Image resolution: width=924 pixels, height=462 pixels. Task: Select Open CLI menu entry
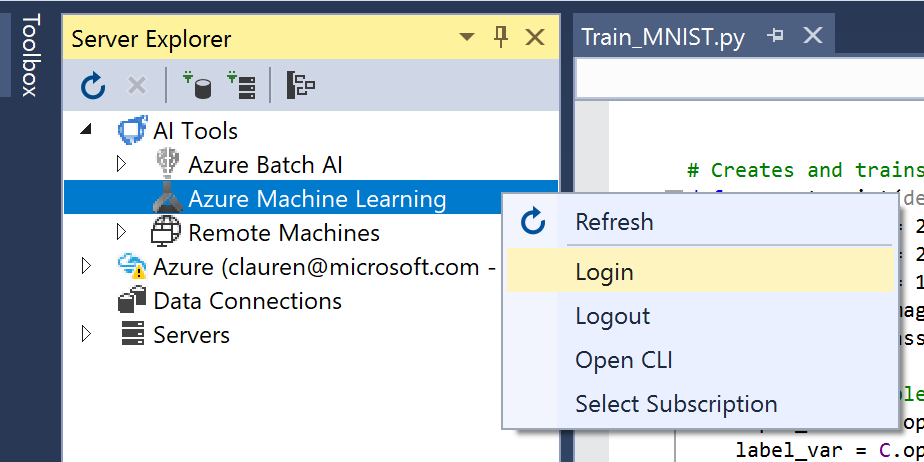pyautogui.click(x=700, y=359)
